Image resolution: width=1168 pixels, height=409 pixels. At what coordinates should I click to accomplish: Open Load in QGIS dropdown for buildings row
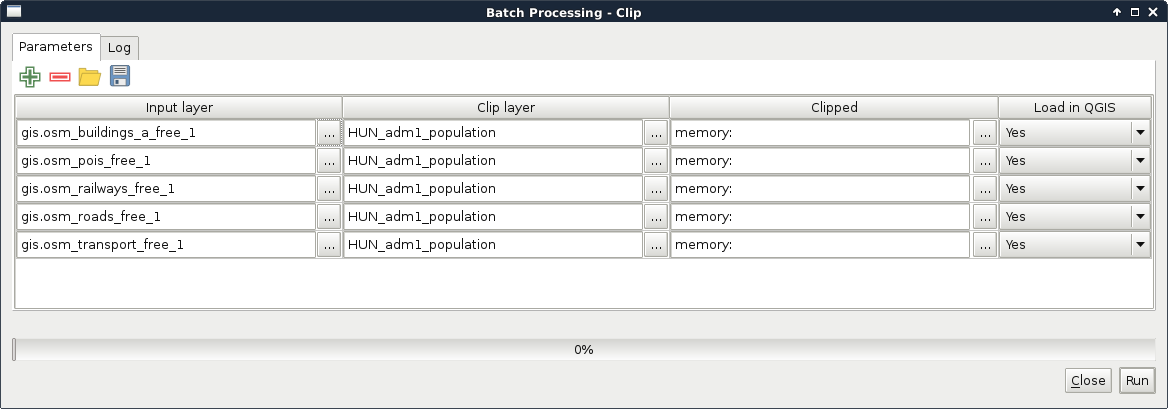click(x=1140, y=133)
